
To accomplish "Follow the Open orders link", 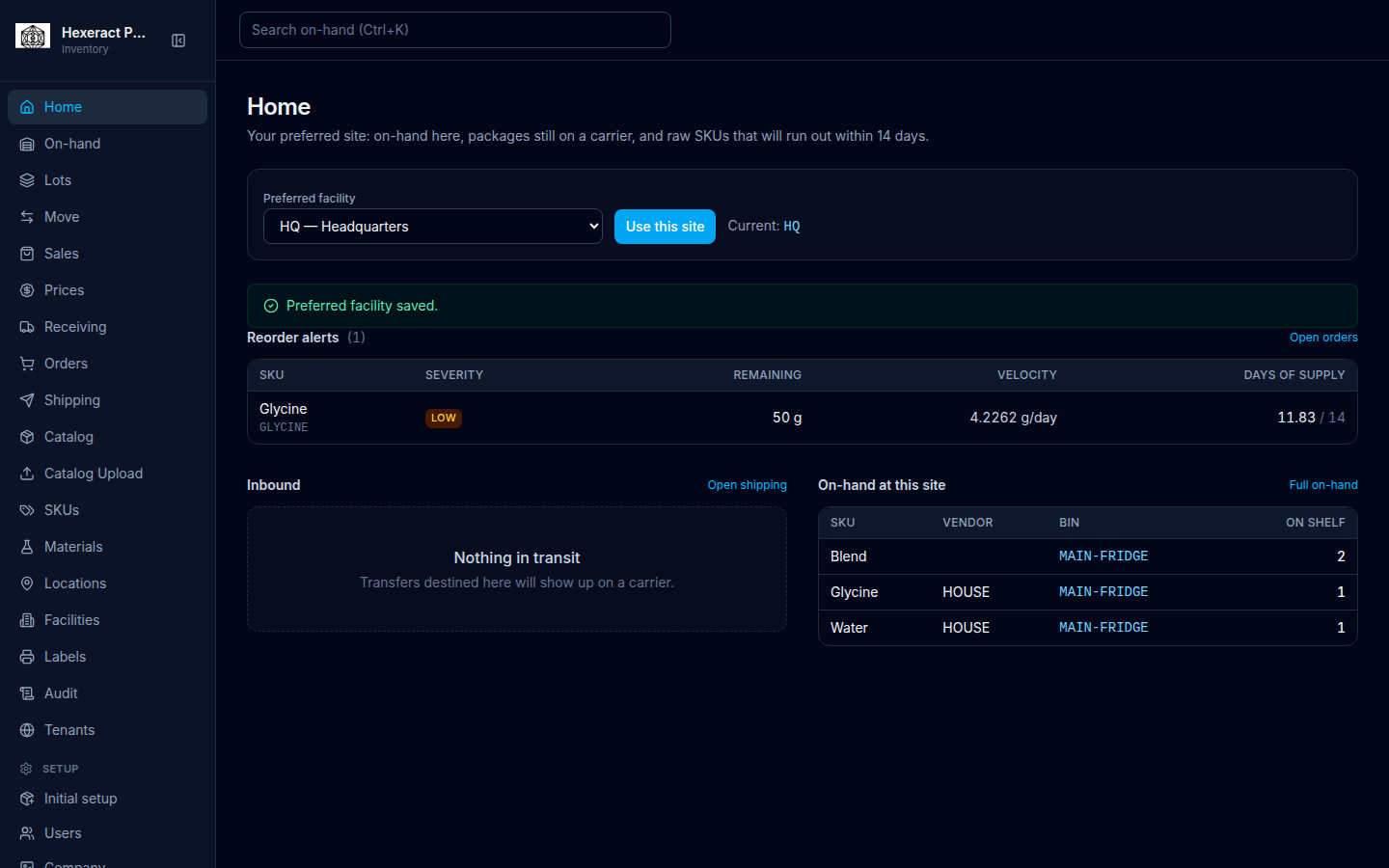I will [1323, 338].
